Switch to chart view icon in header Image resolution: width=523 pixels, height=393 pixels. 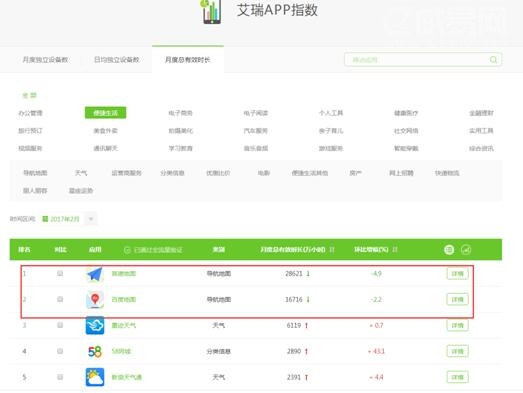466,250
